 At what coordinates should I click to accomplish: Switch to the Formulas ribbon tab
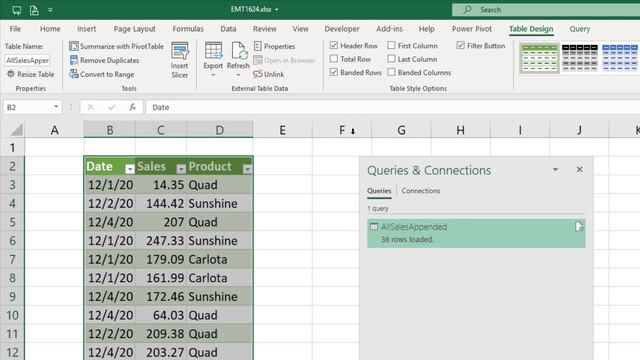(x=188, y=29)
